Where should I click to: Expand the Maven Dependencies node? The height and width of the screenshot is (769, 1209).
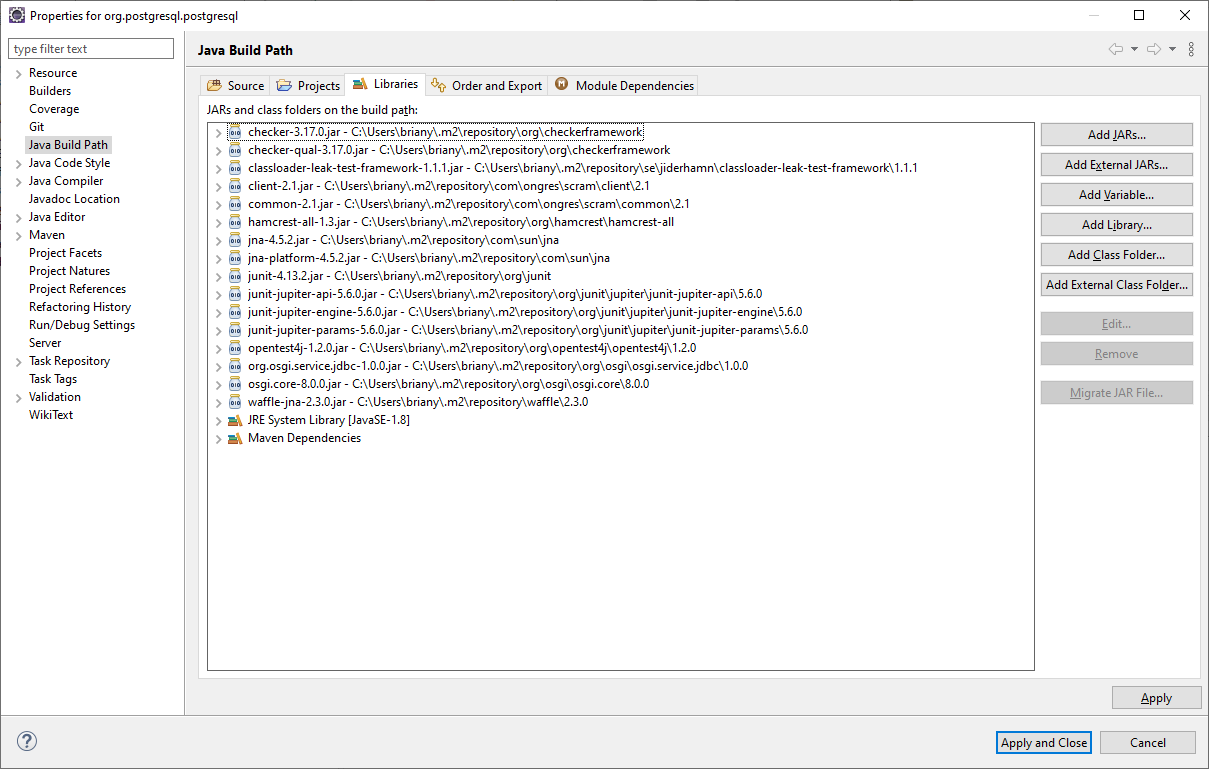tap(218, 439)
